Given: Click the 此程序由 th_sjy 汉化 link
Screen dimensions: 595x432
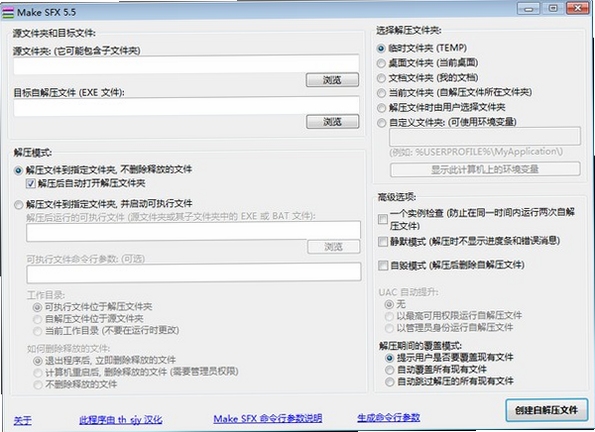Looking at the screenshot, I should coord(121,420).
